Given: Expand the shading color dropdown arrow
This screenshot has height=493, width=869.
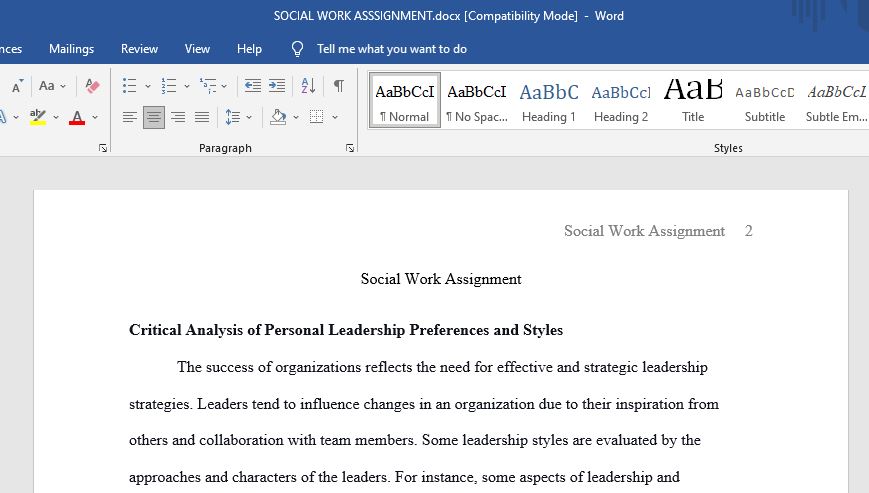Looking at the screenshot, I should [x=296, y=117].
